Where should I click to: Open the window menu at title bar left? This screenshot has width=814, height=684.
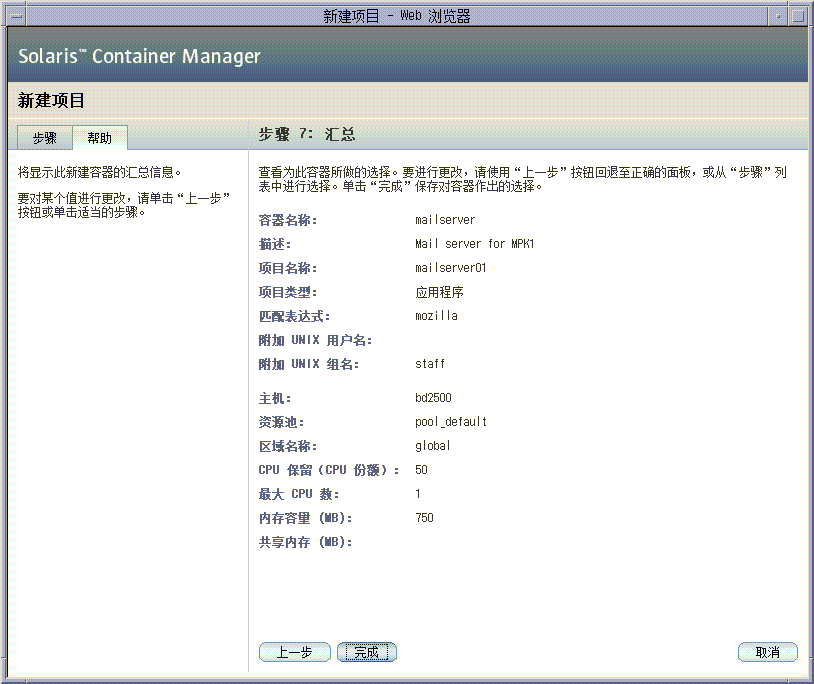click(16, 16)
